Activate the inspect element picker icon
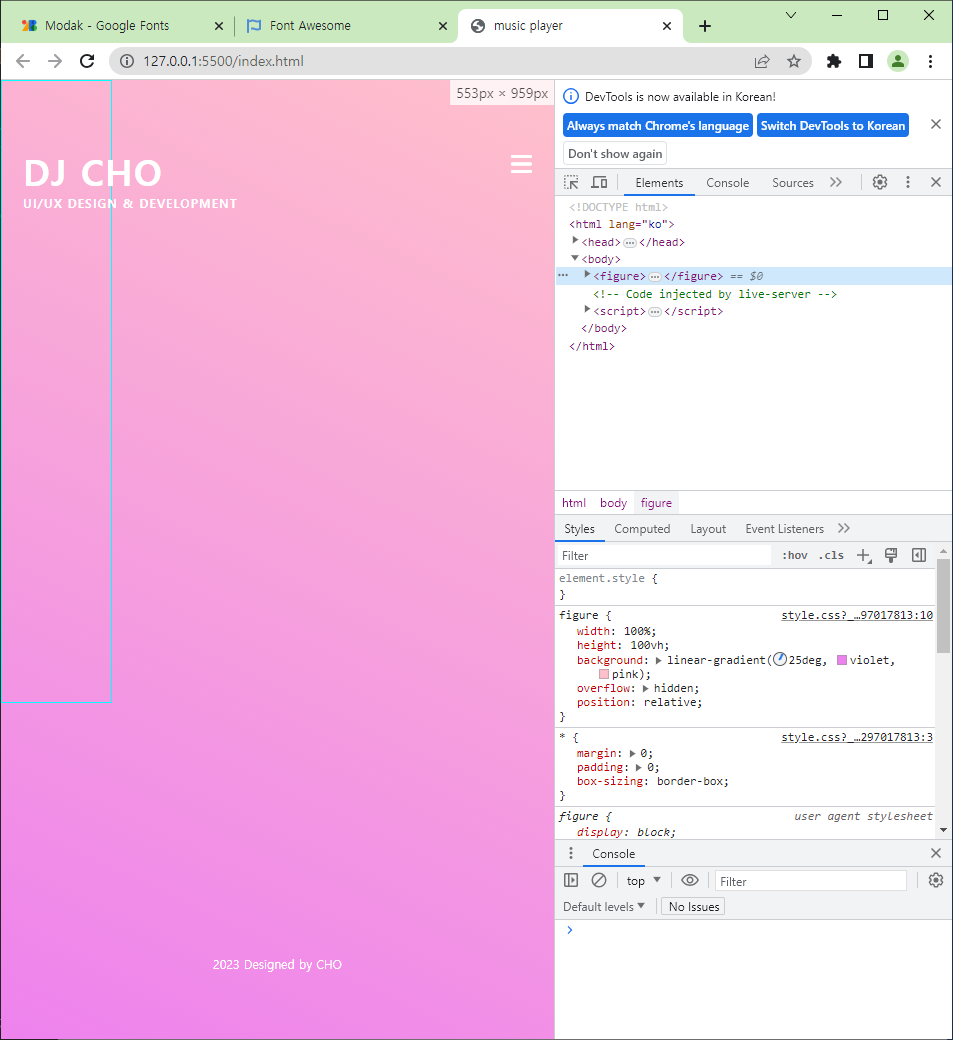The width and height of the screenshot is (953, 1040). (x=571, y=182)
